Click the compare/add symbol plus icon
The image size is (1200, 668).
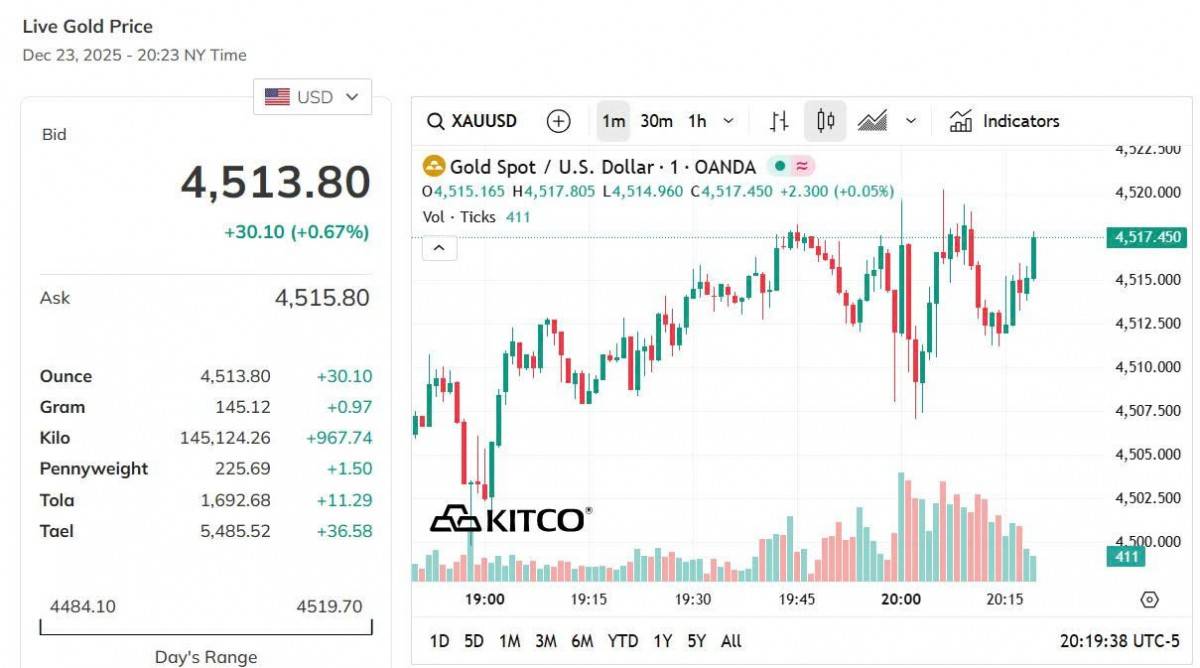click(x=558, y=121)
